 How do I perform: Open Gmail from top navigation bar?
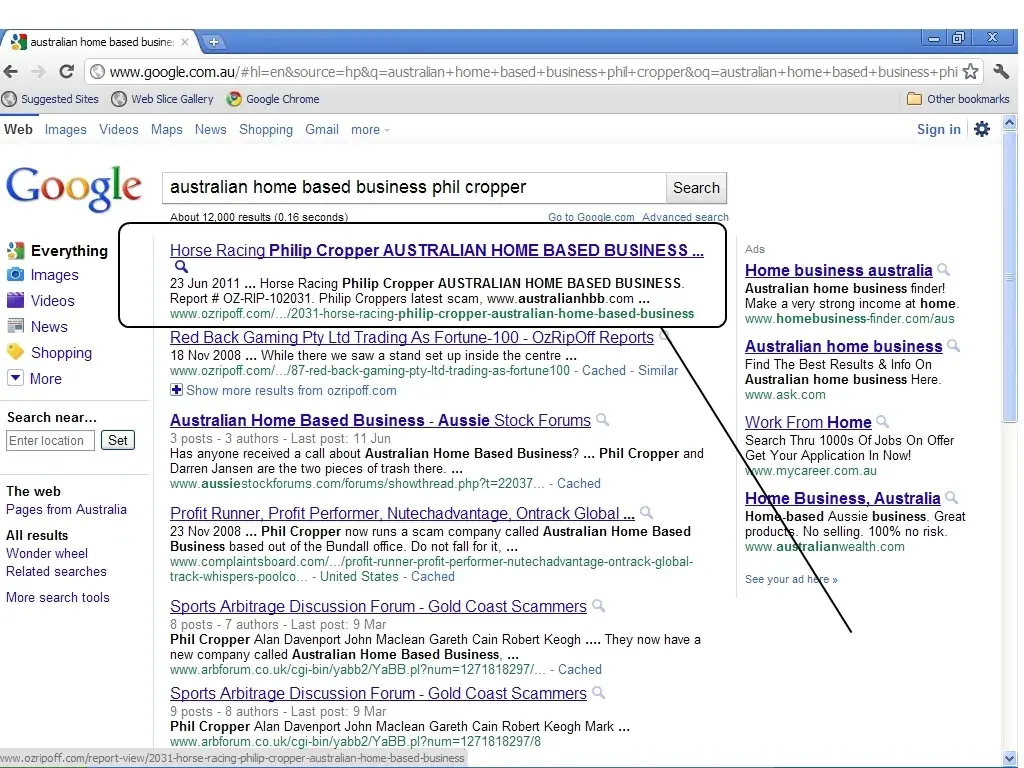point(322,129)
